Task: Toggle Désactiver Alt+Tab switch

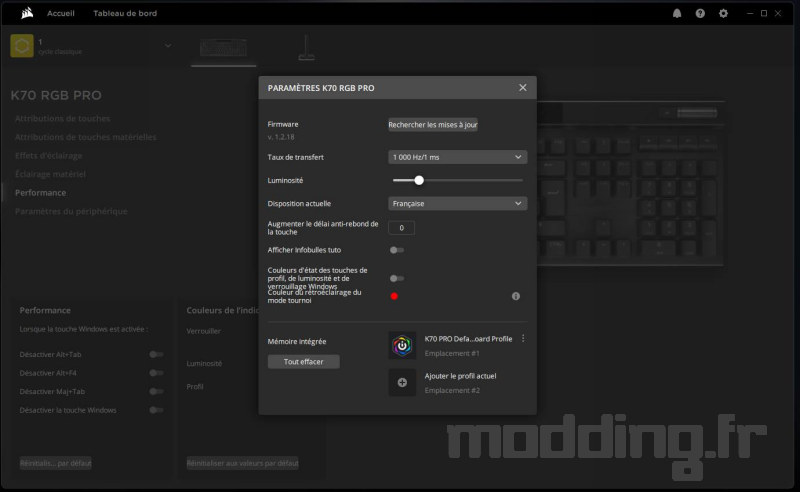Action: coord(156,354)
